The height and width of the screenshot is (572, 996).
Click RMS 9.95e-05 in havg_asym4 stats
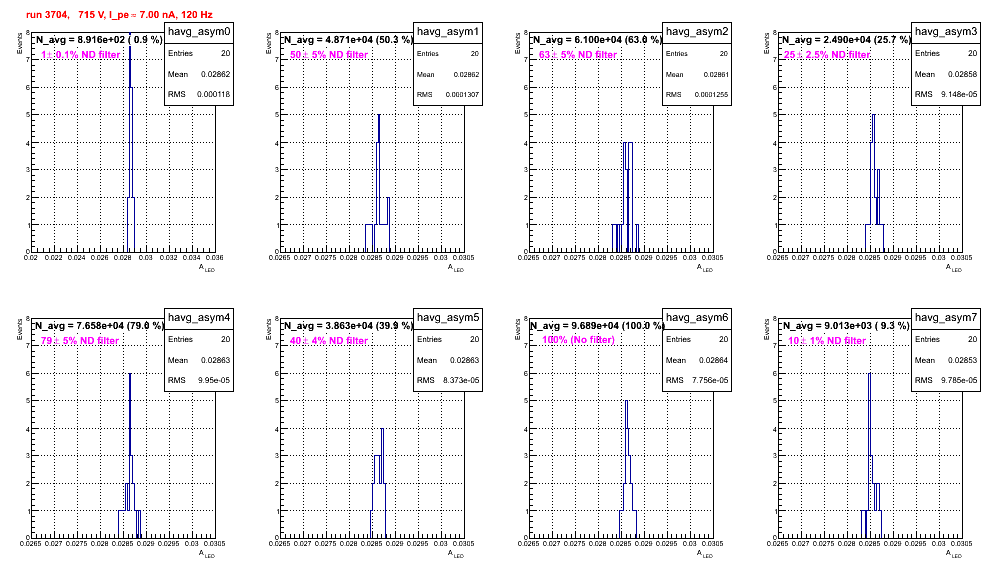click(199, 380)
